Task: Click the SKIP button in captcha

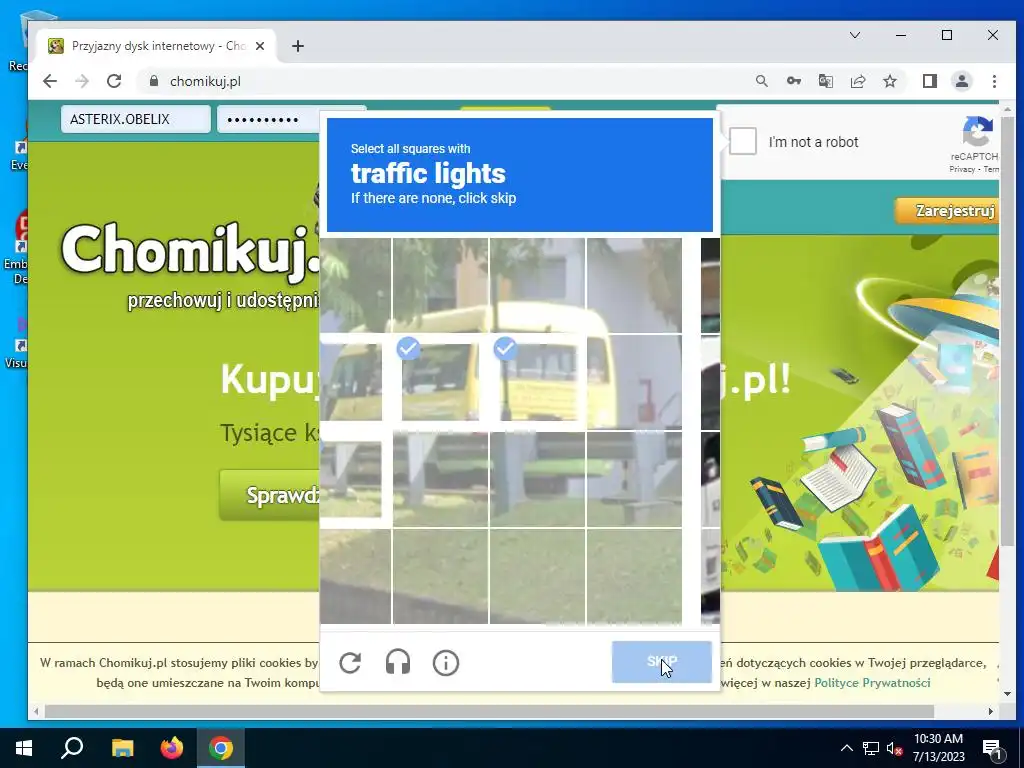Action: click(x=662, y=662)
